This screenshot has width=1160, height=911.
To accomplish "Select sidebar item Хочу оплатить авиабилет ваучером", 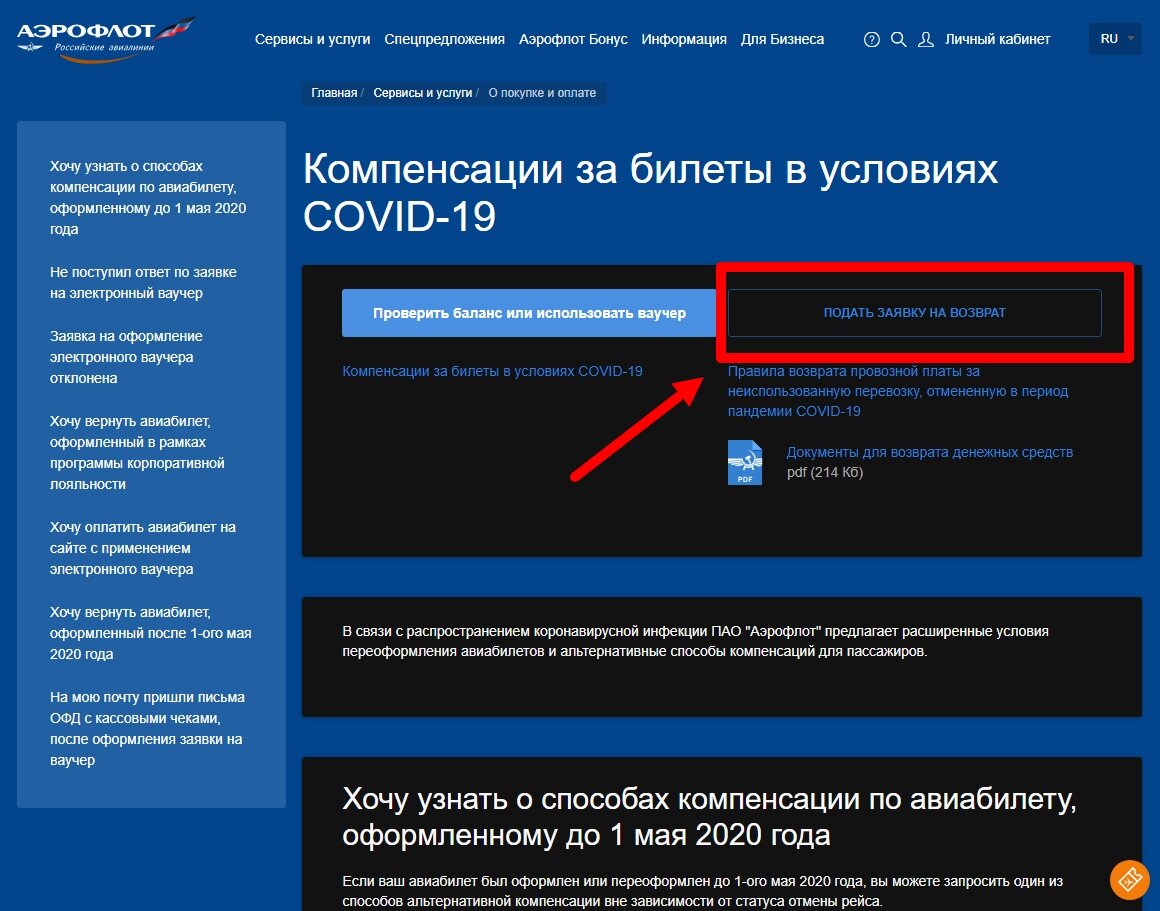I will 143,548.
